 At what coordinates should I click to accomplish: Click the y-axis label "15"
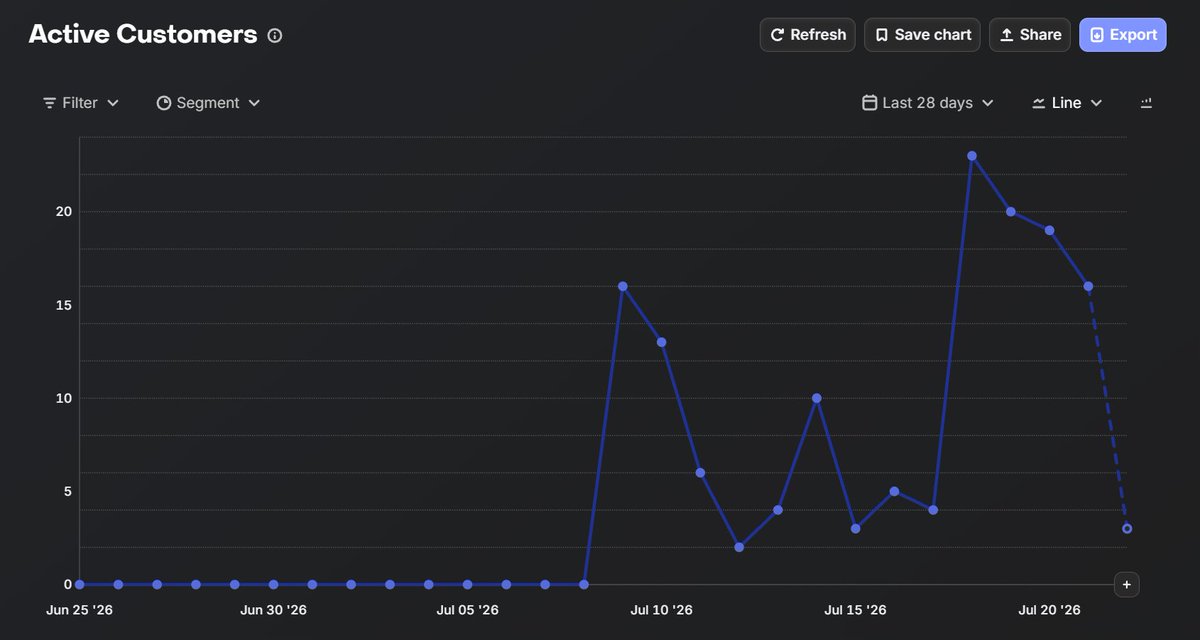click(64, 305)
